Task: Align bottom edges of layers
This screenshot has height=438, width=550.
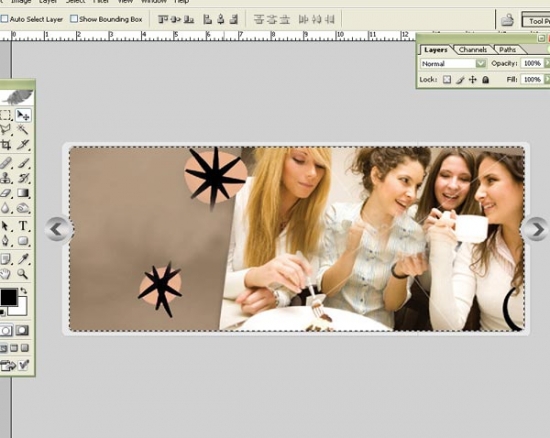Action: pyautogui.click(x=189, y=19)
